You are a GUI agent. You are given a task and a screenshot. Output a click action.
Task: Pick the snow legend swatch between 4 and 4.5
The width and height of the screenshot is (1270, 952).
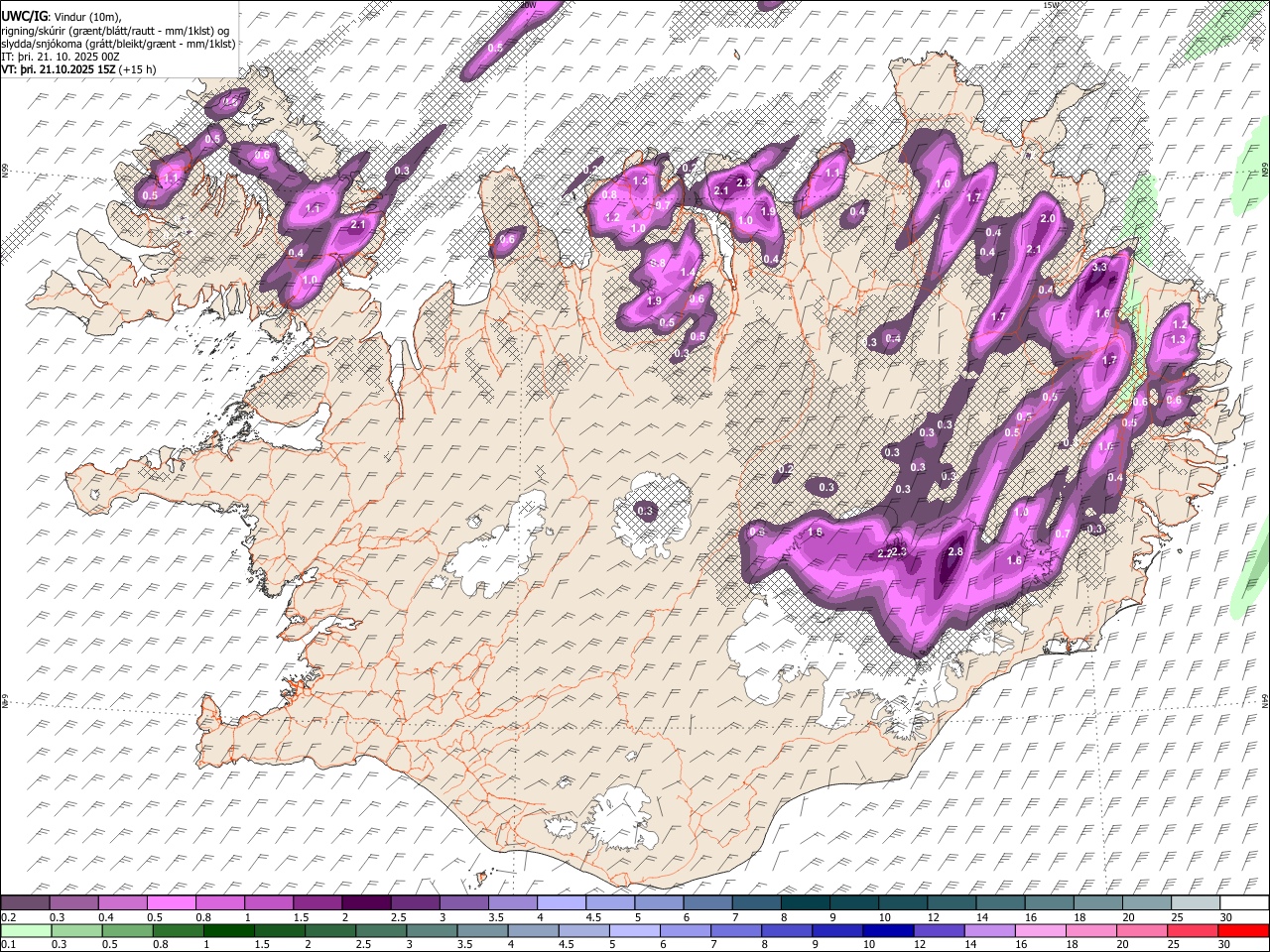[562, 903]
